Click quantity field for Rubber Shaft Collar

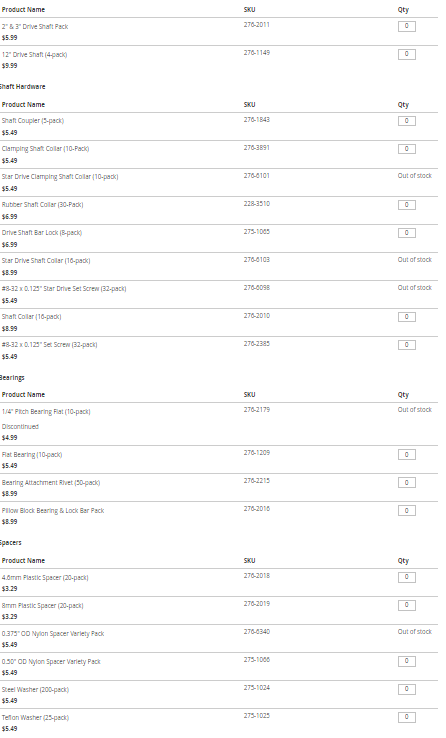pyautogui.click(x=406, y=205)
